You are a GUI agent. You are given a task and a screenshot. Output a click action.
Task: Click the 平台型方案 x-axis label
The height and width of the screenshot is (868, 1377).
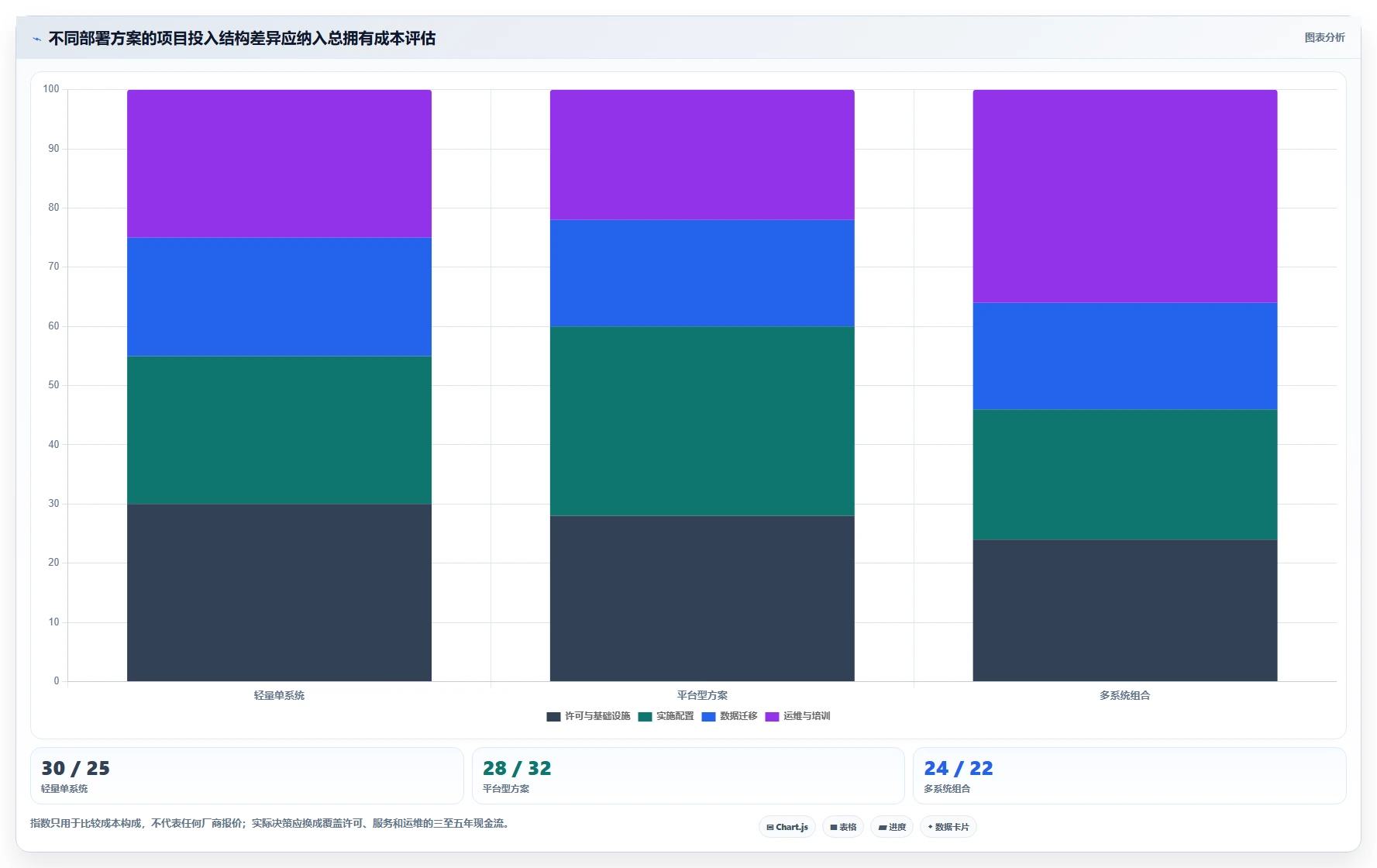(x=702, y=695)
